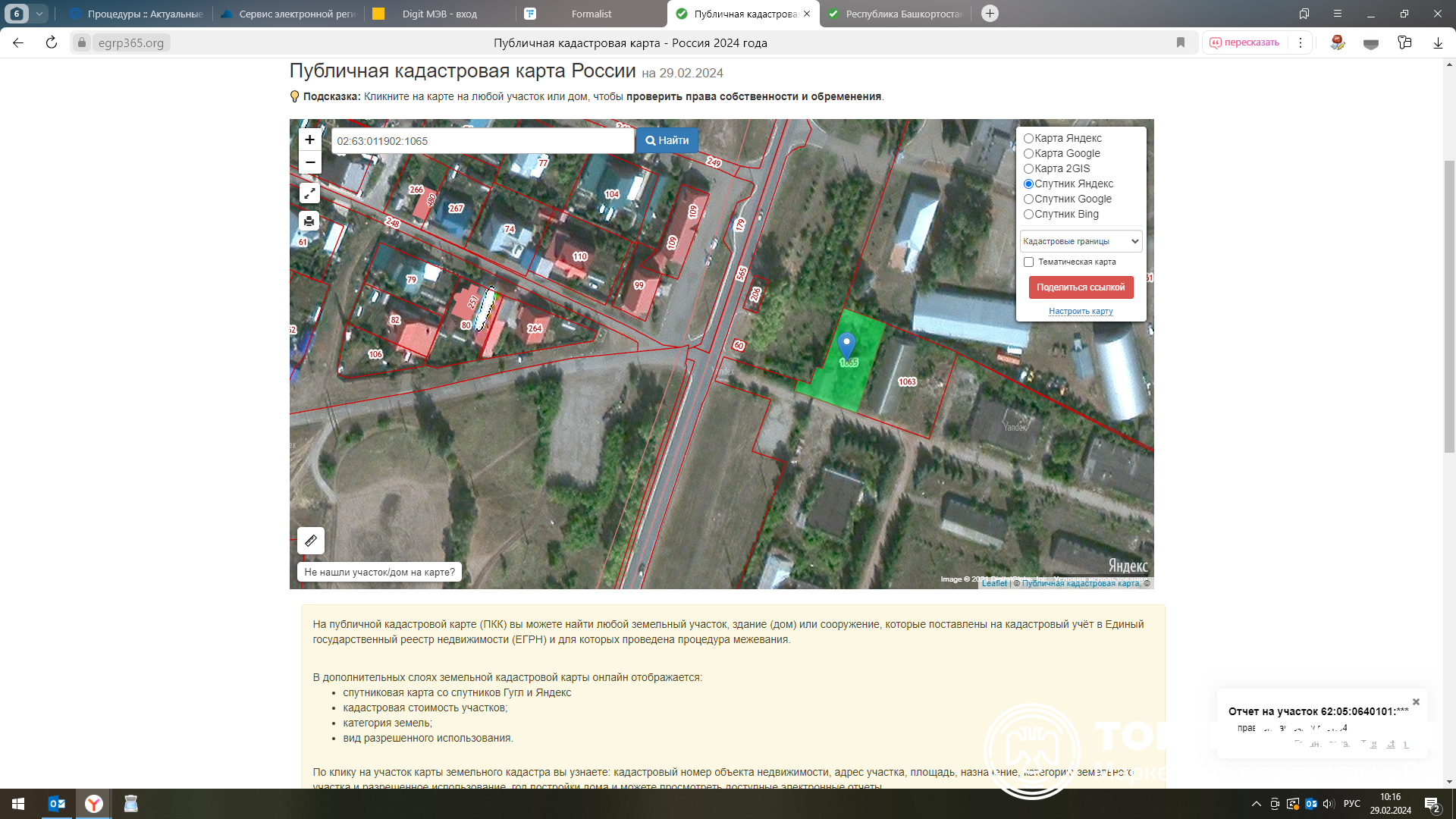This screenshot has height=819, width=1456.
Task: Click cadastral number search field
Action: 482,141
